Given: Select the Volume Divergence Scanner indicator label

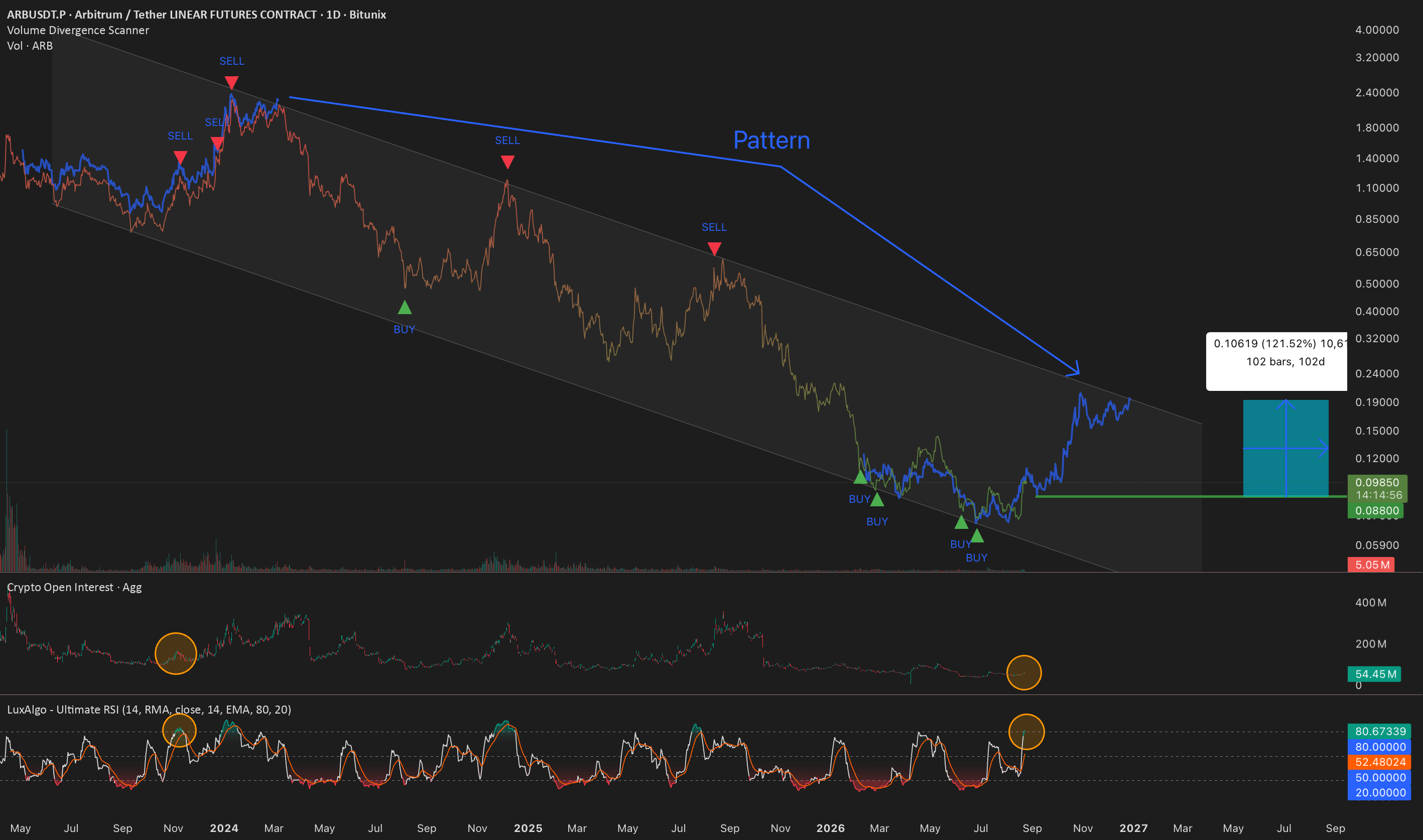Looking at the screenshot, I should pos(78,31).
